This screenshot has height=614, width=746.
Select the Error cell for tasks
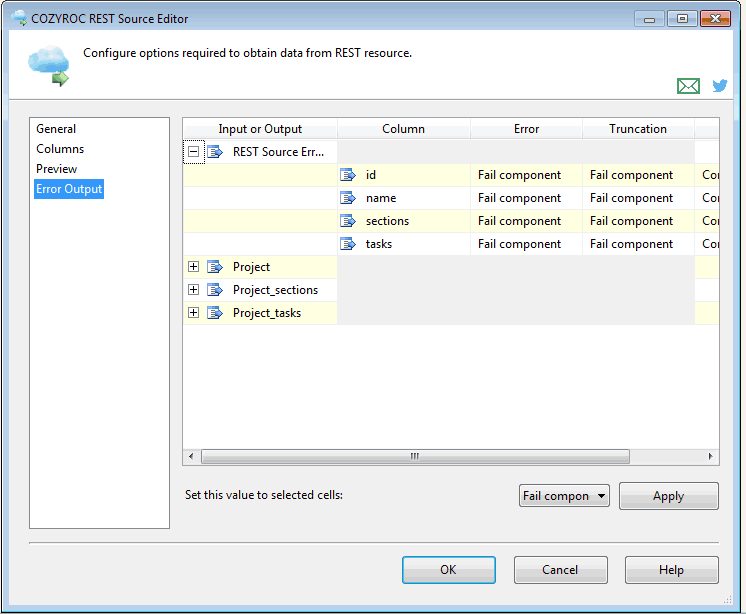pyautogui.click(x=526, y=244)
